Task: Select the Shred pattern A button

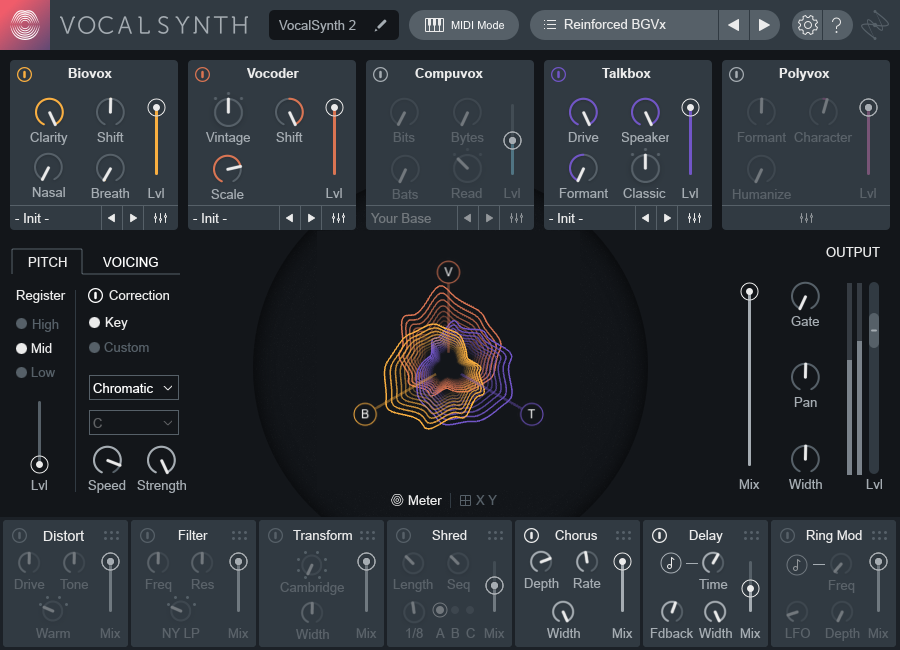Action: point(440,610)
